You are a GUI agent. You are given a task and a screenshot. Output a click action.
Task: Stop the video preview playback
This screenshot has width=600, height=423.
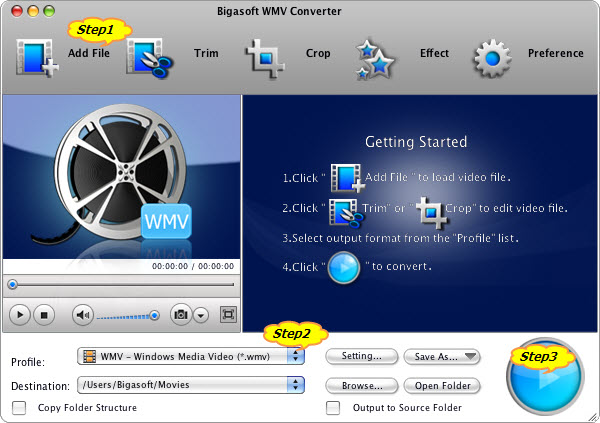tap(44, 315)
